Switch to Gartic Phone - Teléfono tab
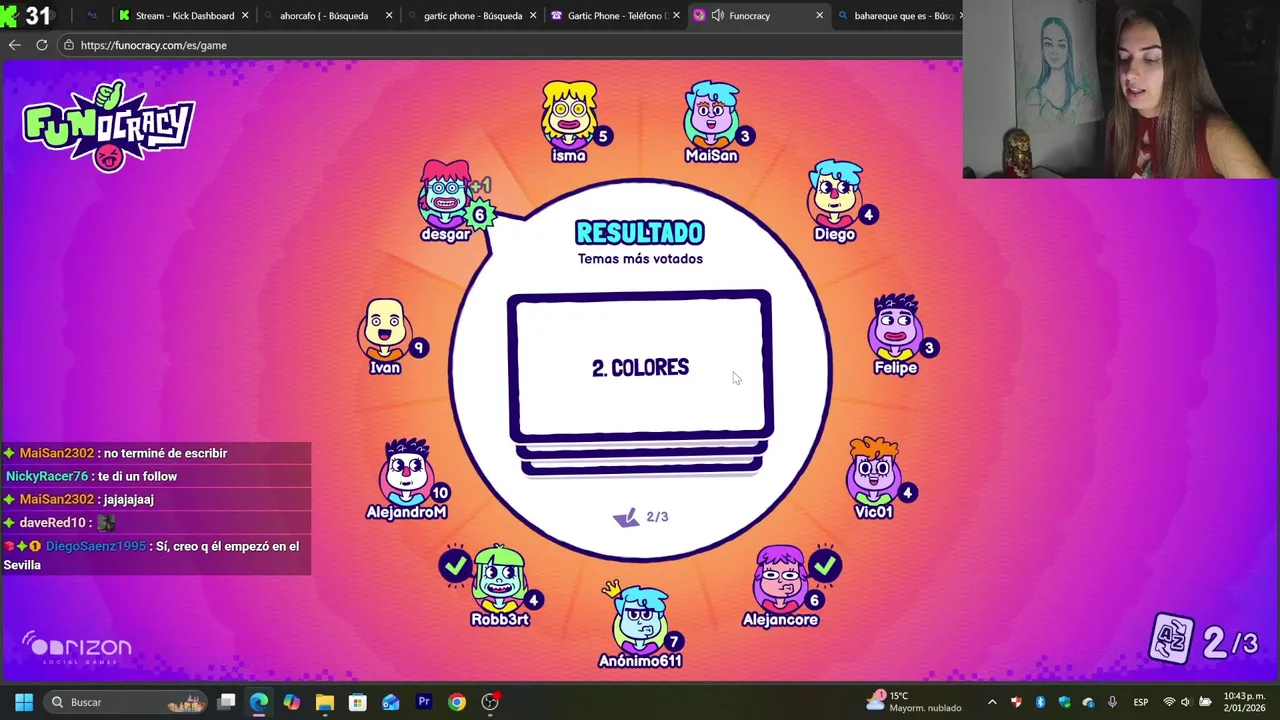The image size is (1280, 720). click(618, 15)
